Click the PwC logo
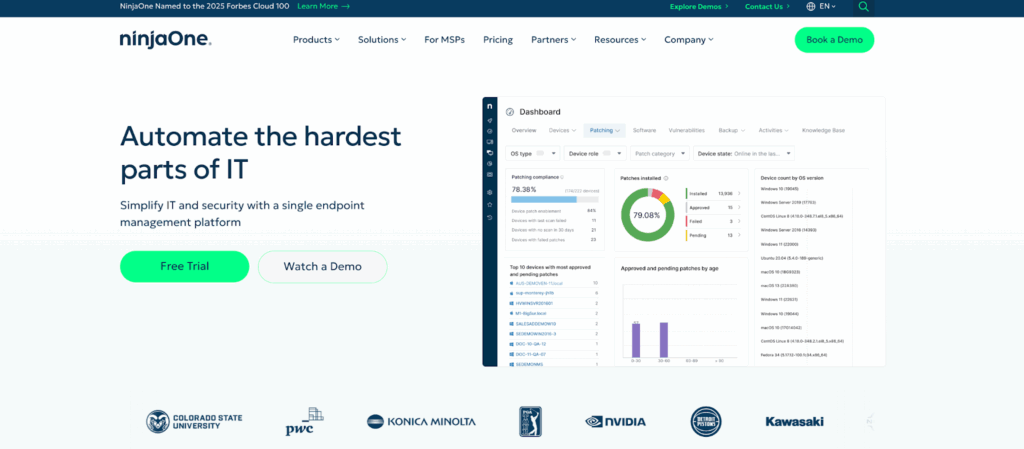 click(x=304, y=421)
